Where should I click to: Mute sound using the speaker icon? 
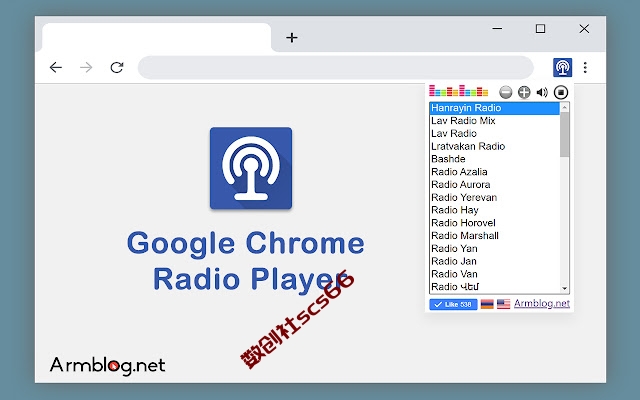coord(542,92)
